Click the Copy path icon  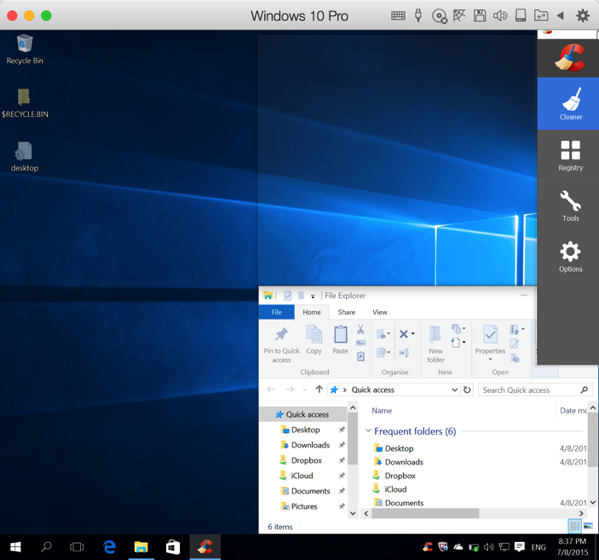(x=360, y=343)
